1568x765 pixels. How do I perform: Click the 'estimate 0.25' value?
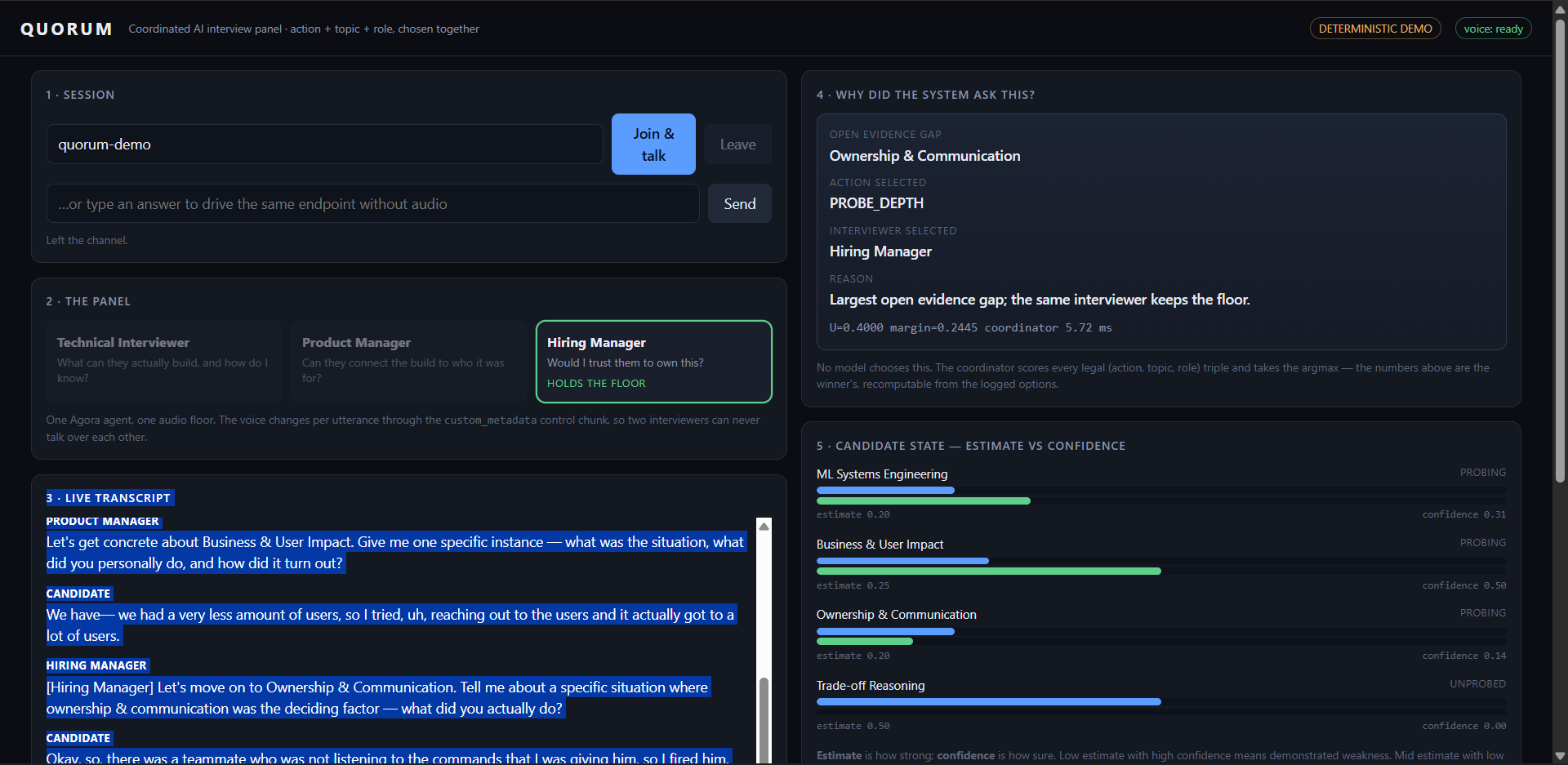pos(853,585)
